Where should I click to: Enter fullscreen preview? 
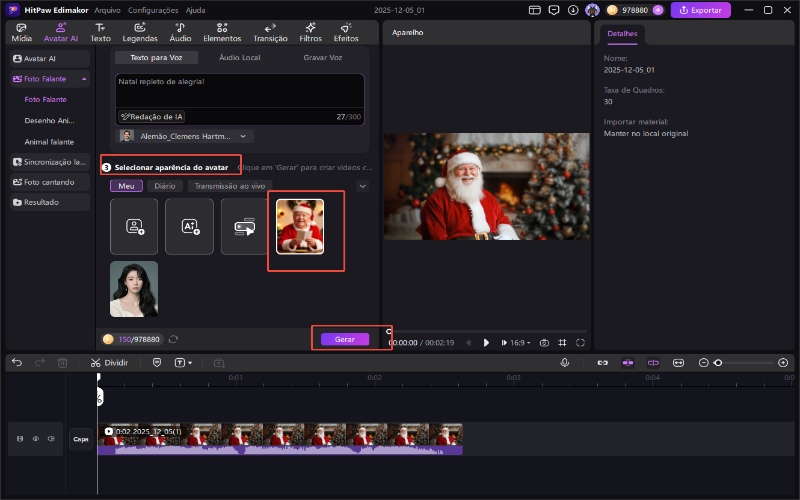580,343
